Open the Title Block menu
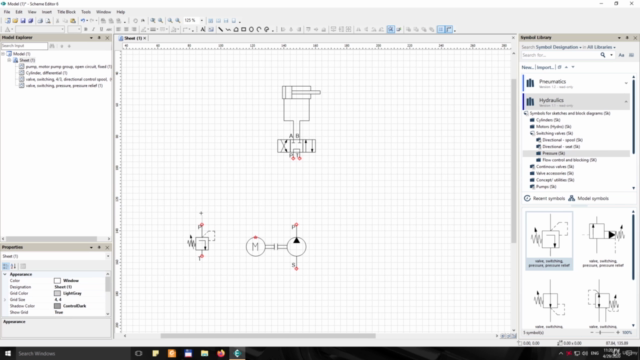This screenshot has height=360, width=640. pyautogui.click(x=66, y=12)
